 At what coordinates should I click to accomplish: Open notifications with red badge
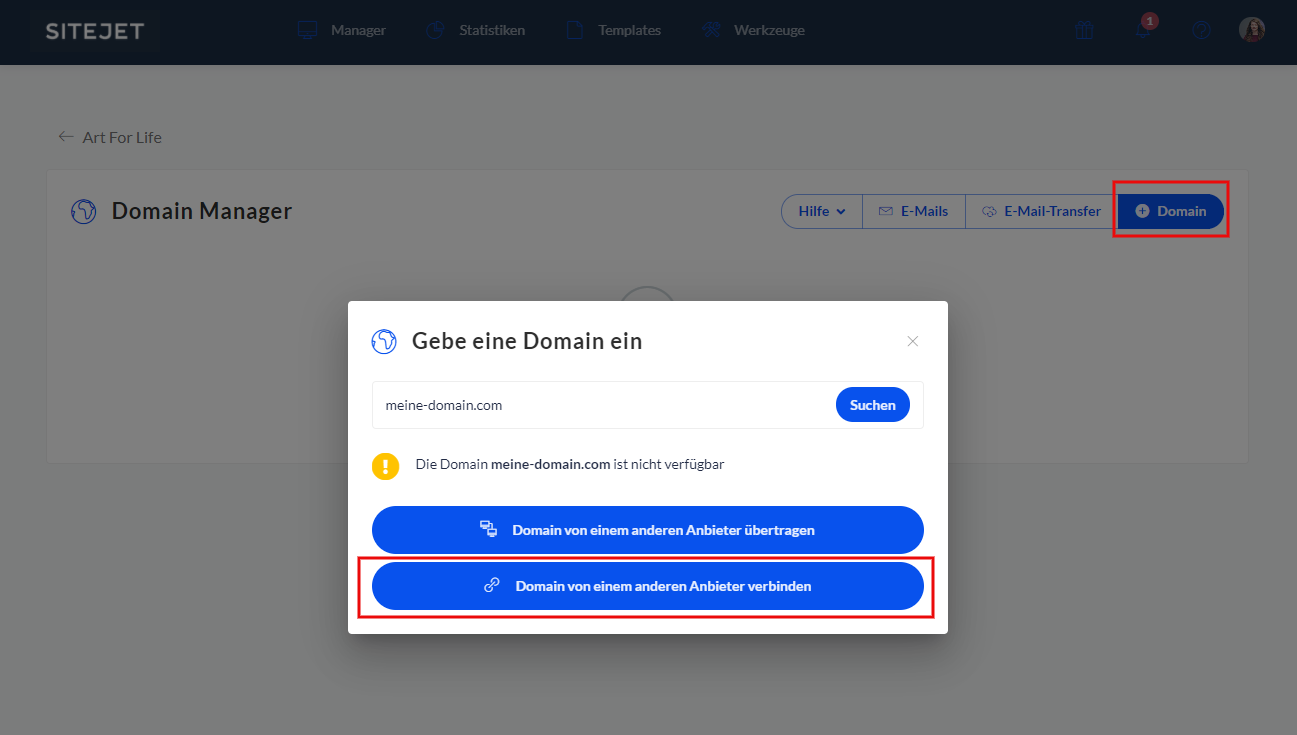point(1143,30)
